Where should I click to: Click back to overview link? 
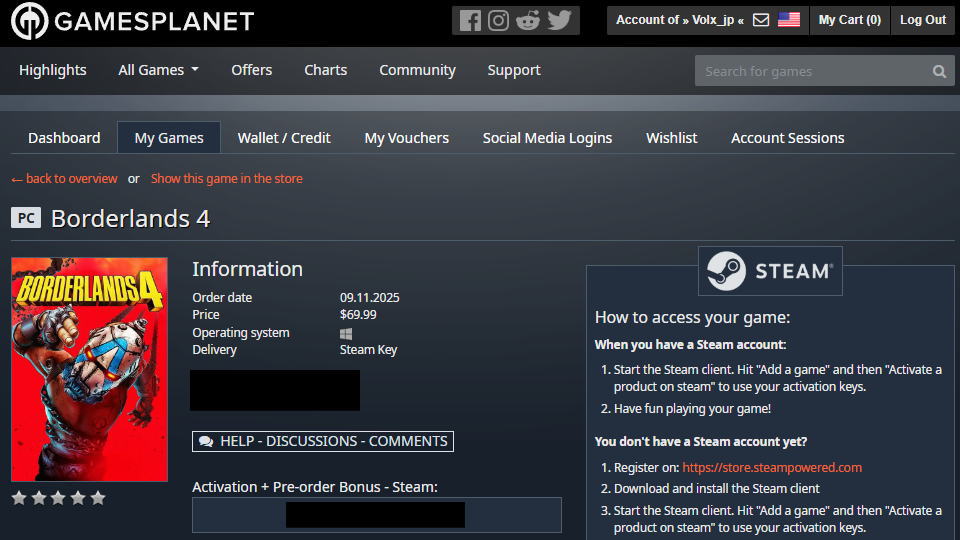click(x=64, y=179)
